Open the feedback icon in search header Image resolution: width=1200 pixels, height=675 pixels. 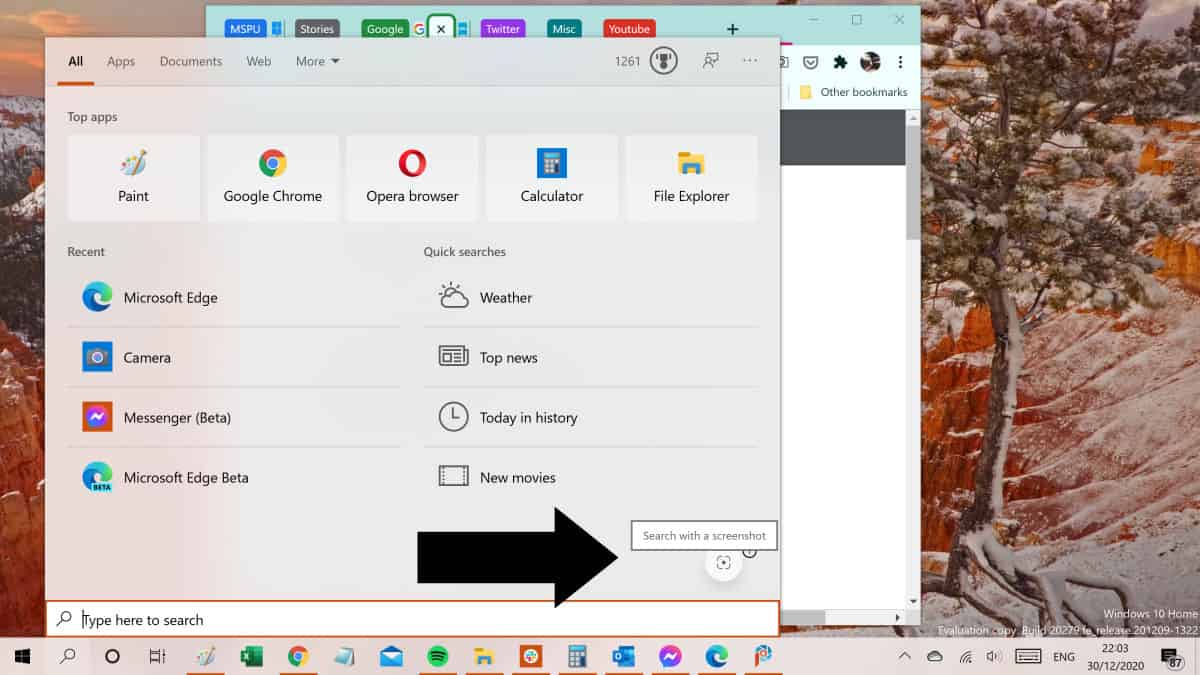(711, 61)
